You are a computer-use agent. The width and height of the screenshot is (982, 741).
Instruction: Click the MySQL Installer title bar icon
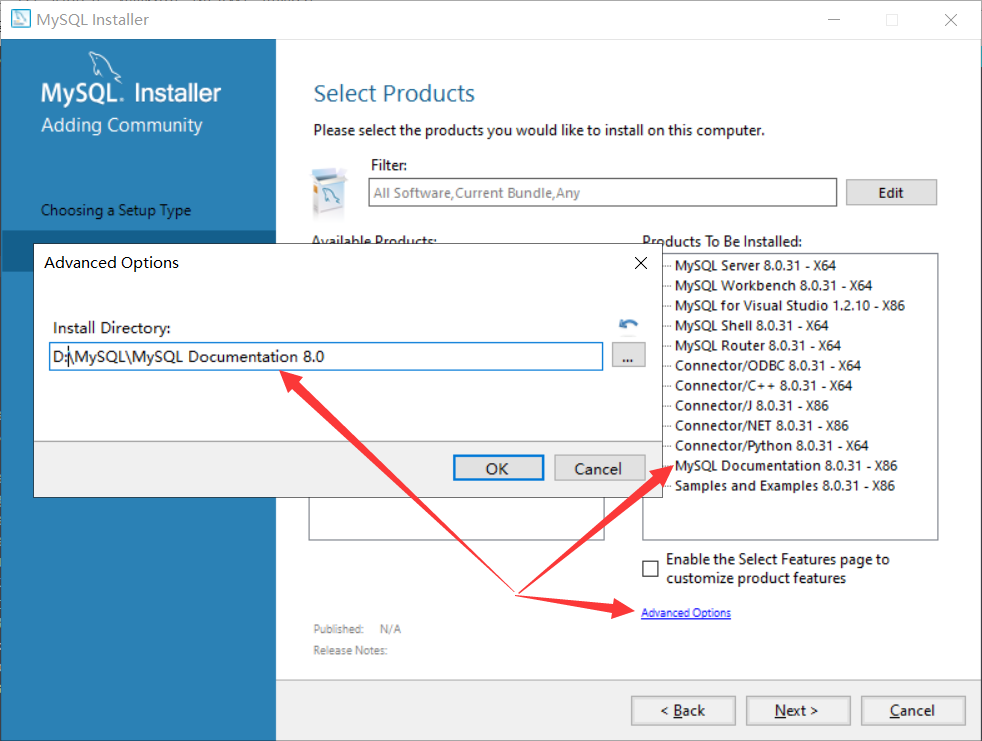pyautogui.click(x=21, y=19)
